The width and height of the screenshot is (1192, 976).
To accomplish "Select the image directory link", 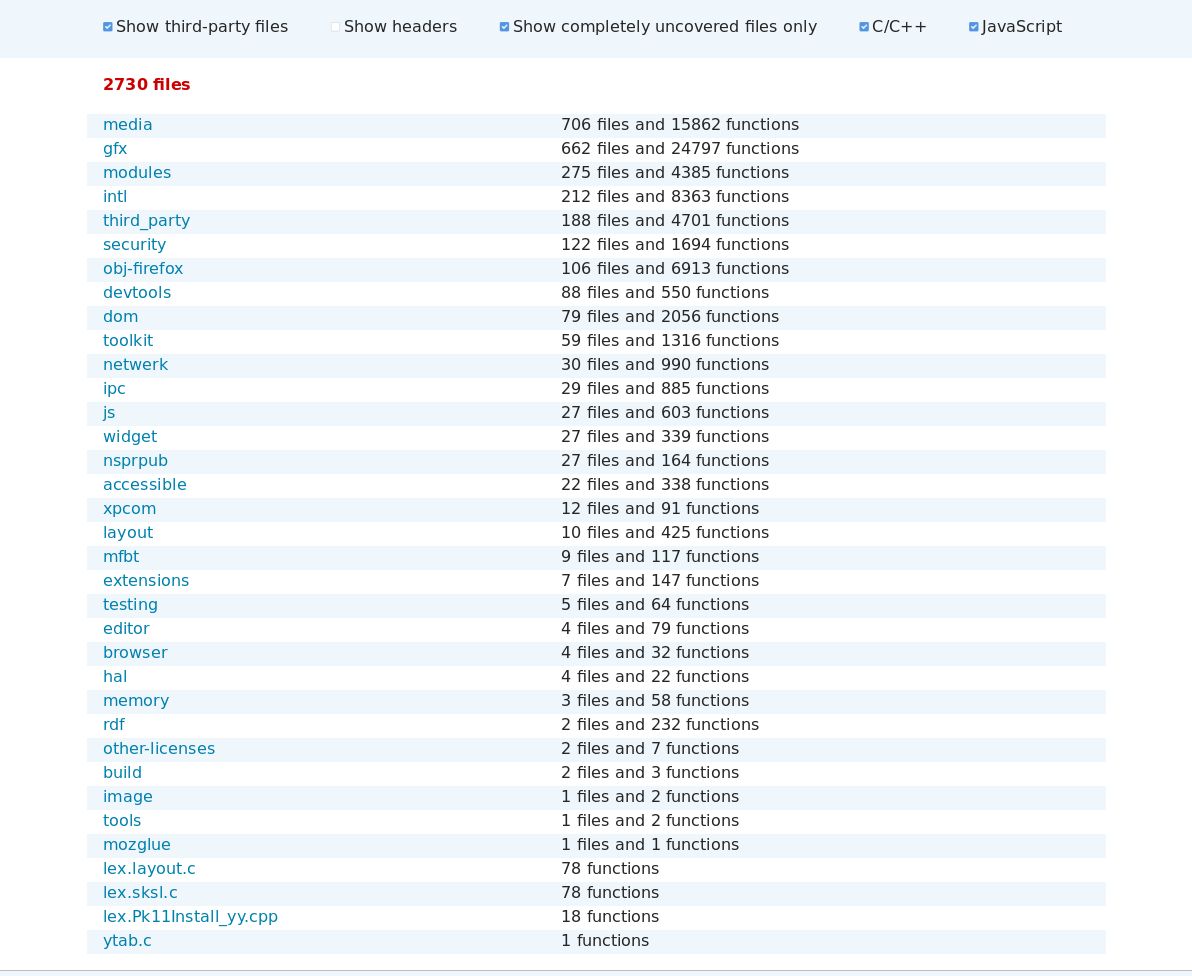I will tap(128, 797).
